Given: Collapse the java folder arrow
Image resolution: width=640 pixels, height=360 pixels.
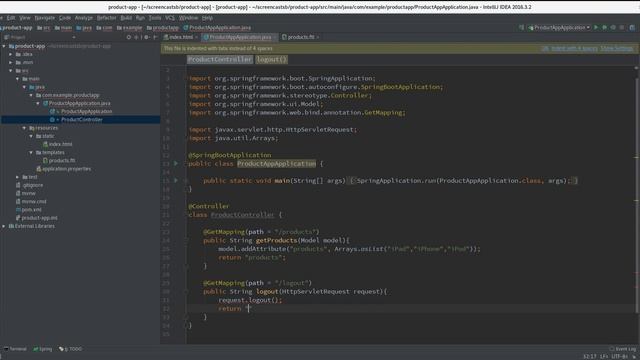Looking at the screenshot, I should pyautogui.click(x=24, y=87).
